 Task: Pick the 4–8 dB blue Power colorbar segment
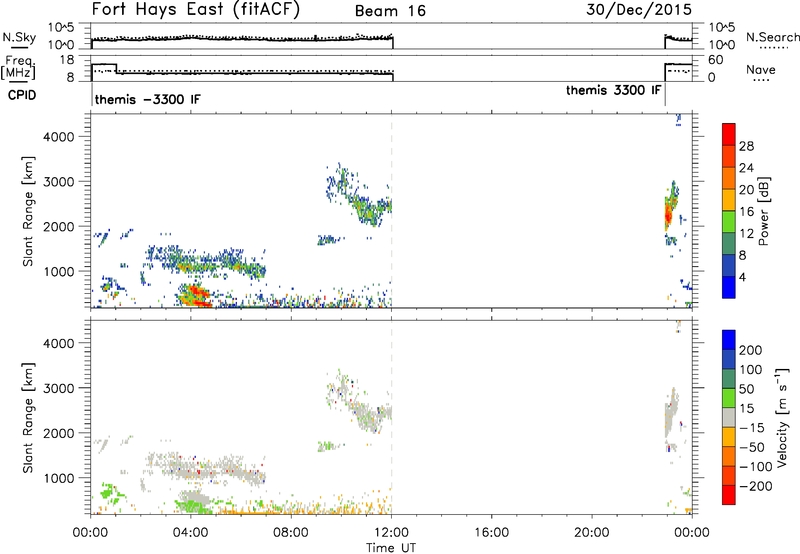(729, 265)
